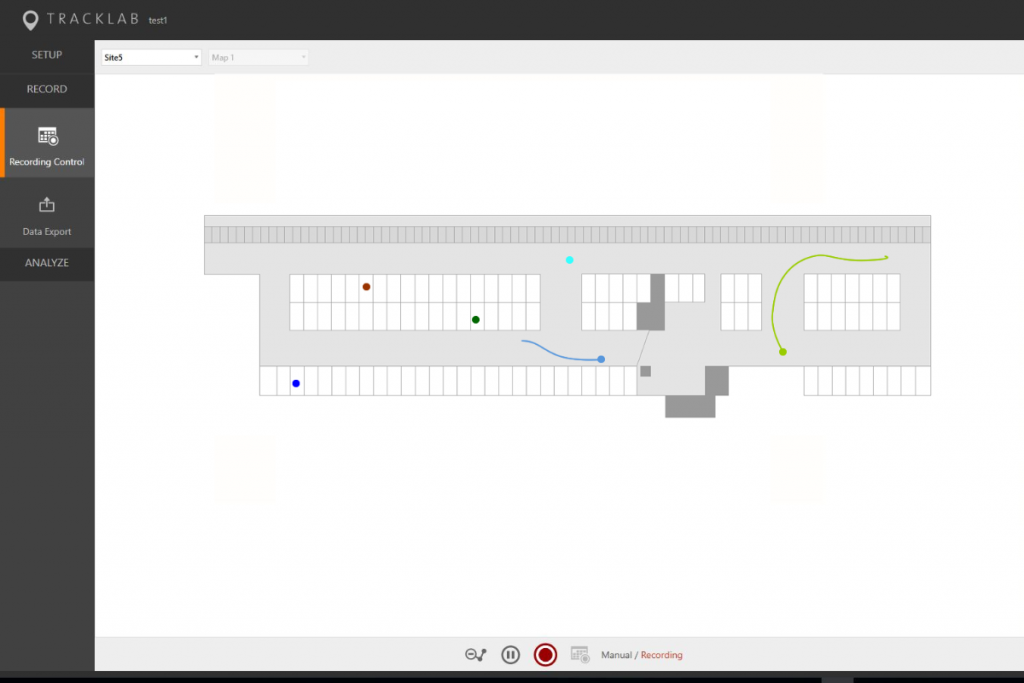Click the zoom-out track icon in bottom bar
1024x683 pixels.
476,655
